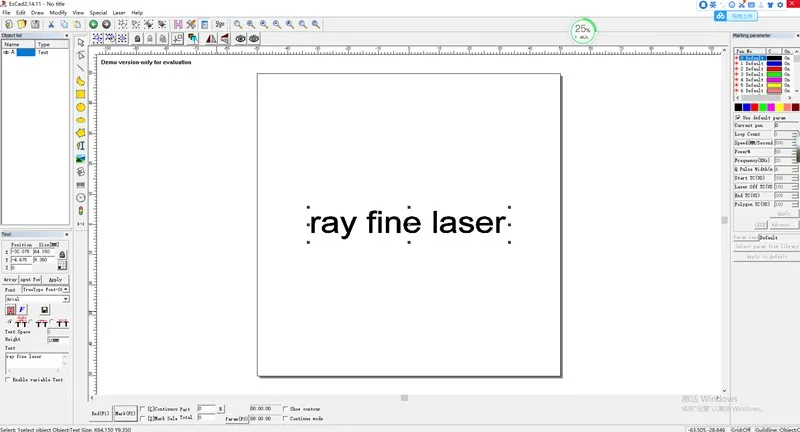Image resolution: width=800 pixels, height=432 pixels.
Task: Open the Arial font name dropdown
Action: coord(66,299)
